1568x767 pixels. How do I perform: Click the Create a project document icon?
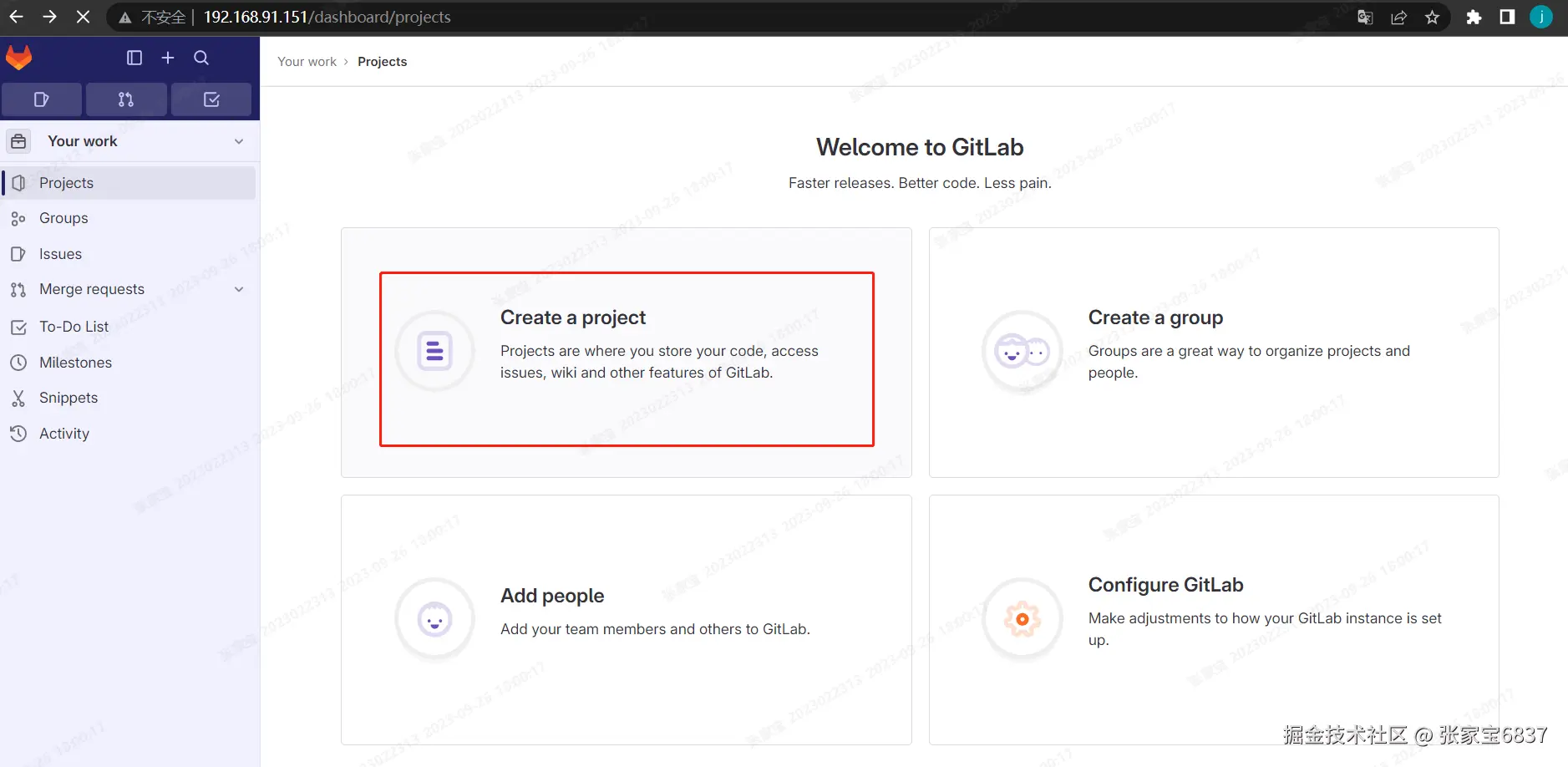click(x=434, y=351)
